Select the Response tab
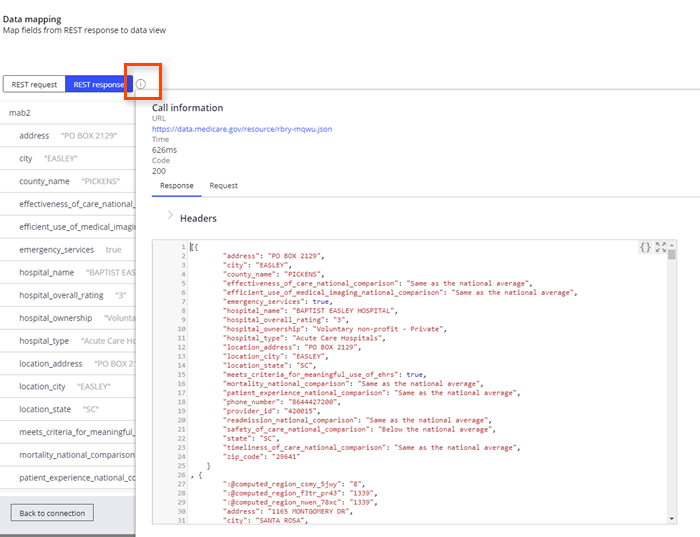This screenshot has height=537, width=700. [177, 186]
